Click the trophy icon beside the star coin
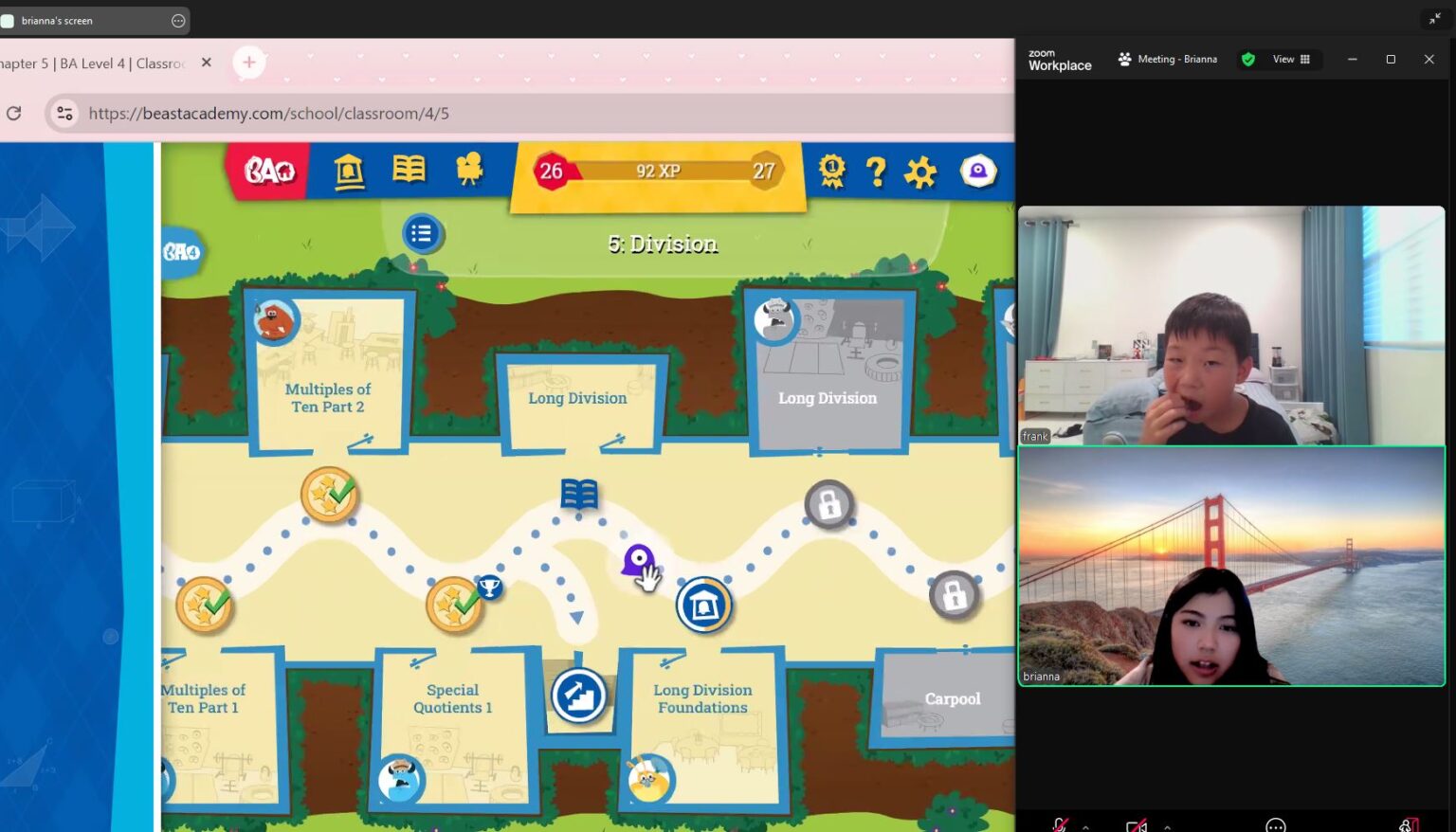The height and width of the screenshot is (832, 1456). (489, 588)
